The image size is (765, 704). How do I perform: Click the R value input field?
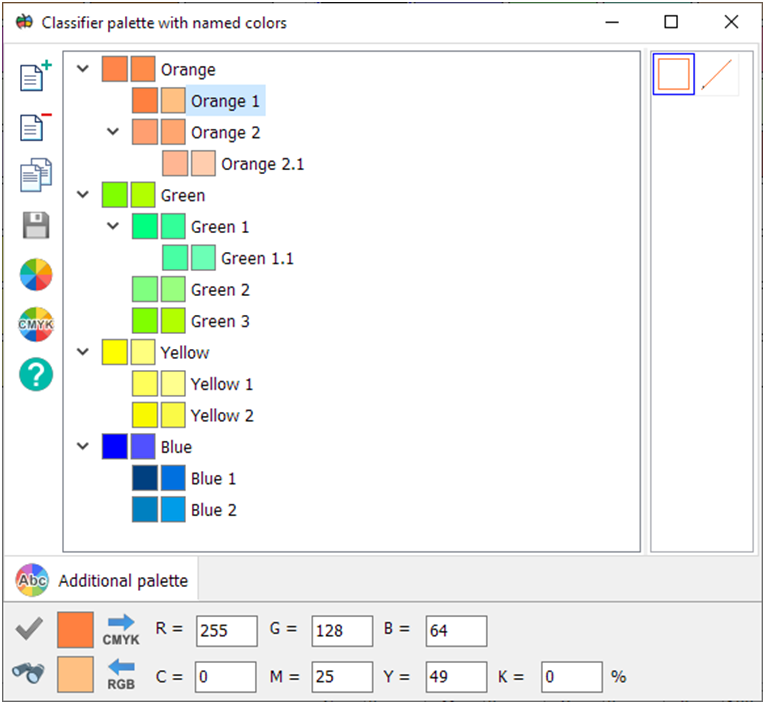tap(227, 631)
